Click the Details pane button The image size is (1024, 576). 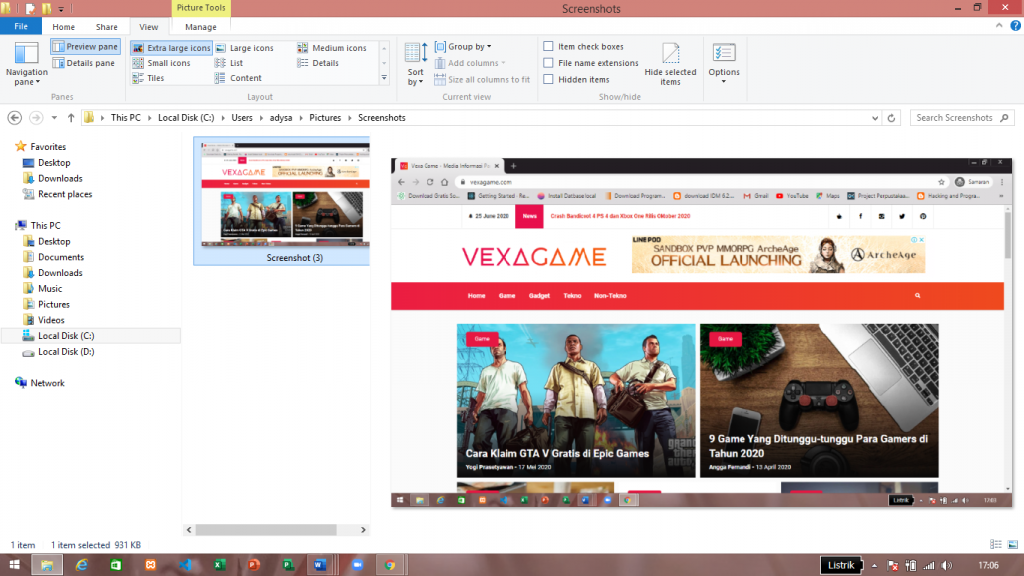point(84,63)
